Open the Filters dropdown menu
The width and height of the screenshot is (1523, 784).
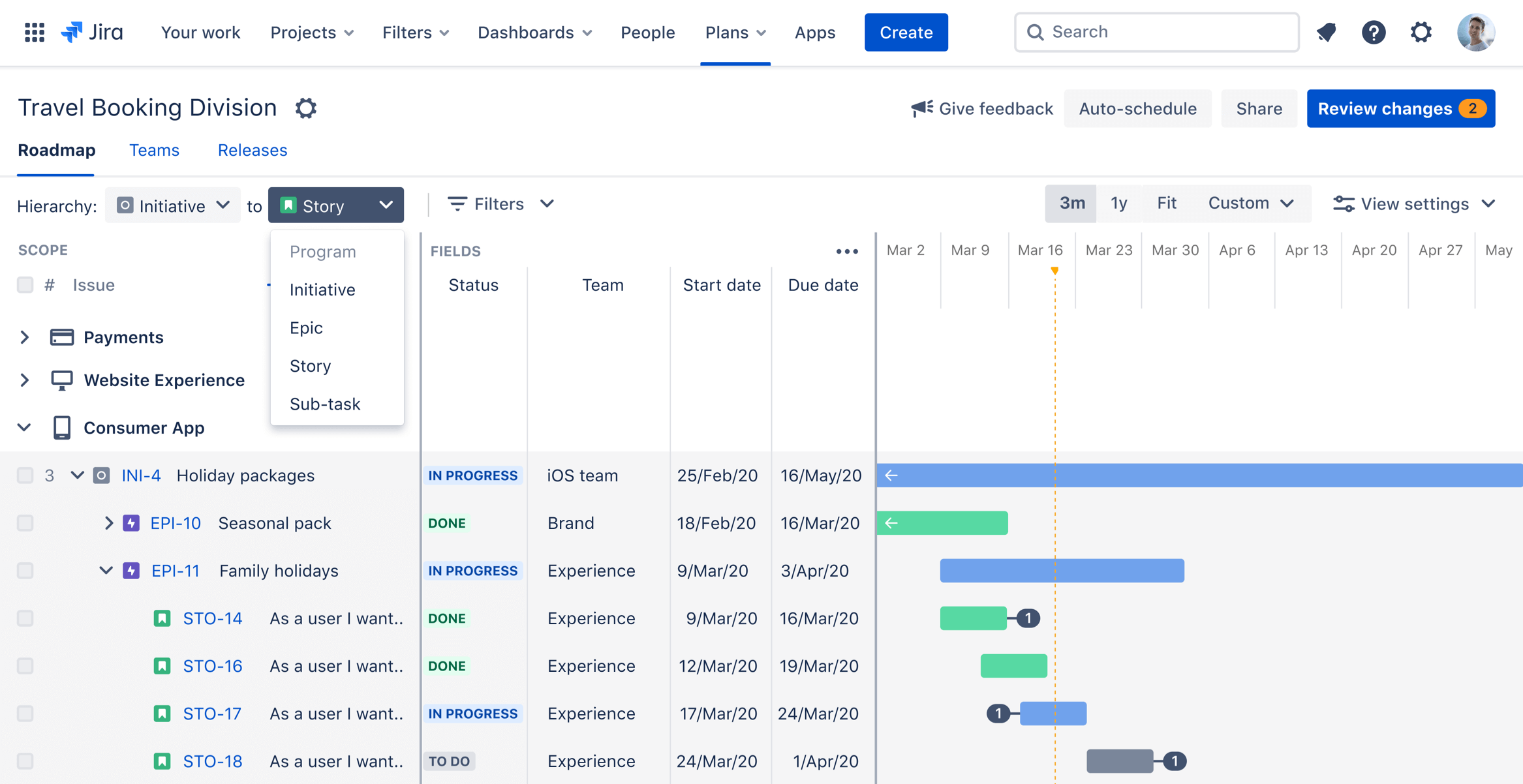(x=501, y=204)
